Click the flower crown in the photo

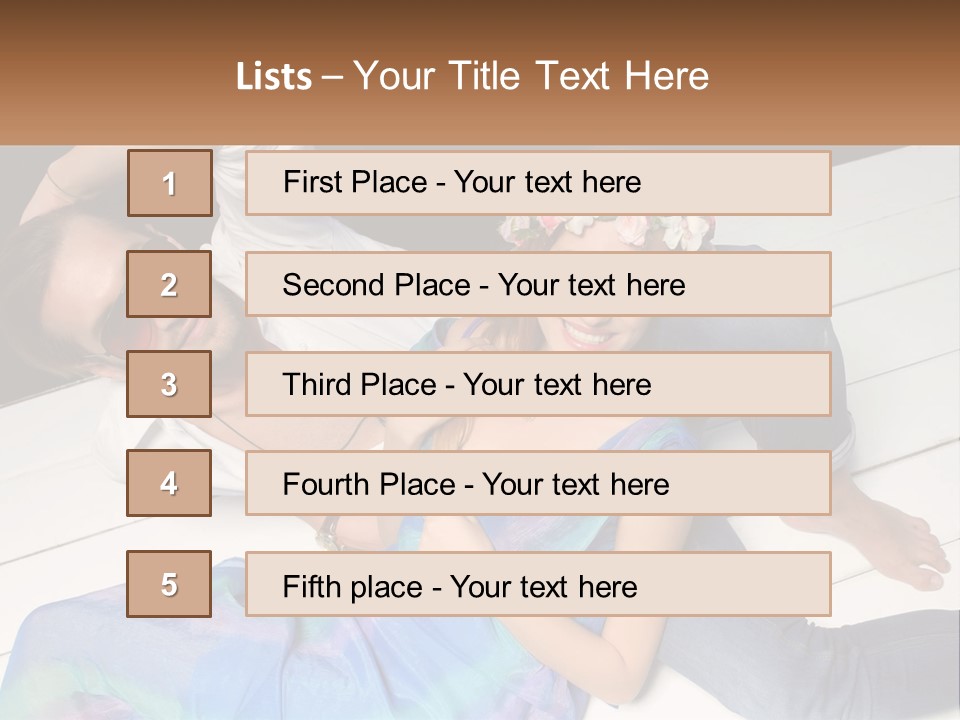pos(610,230)
